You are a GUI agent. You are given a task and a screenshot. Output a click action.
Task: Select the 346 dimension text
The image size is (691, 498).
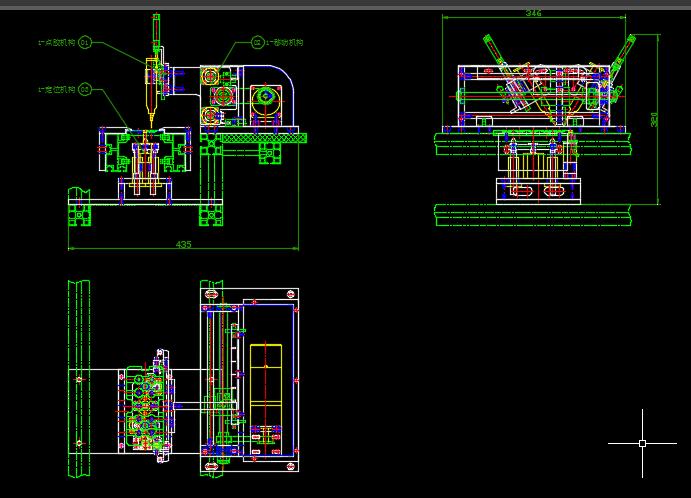click(534, 13)
